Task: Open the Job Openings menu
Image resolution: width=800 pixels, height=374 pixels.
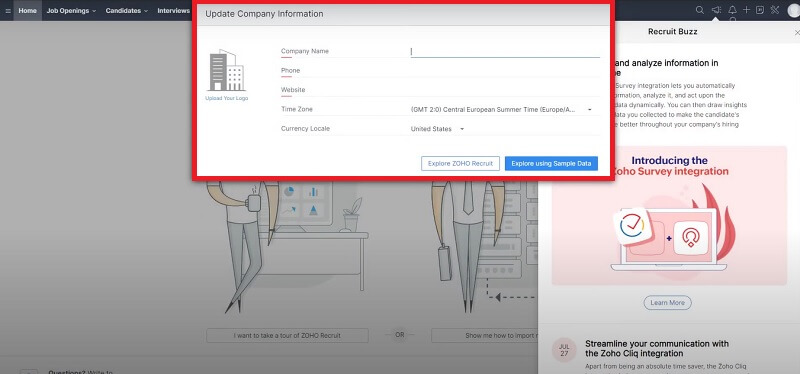Action: point(71,10)
